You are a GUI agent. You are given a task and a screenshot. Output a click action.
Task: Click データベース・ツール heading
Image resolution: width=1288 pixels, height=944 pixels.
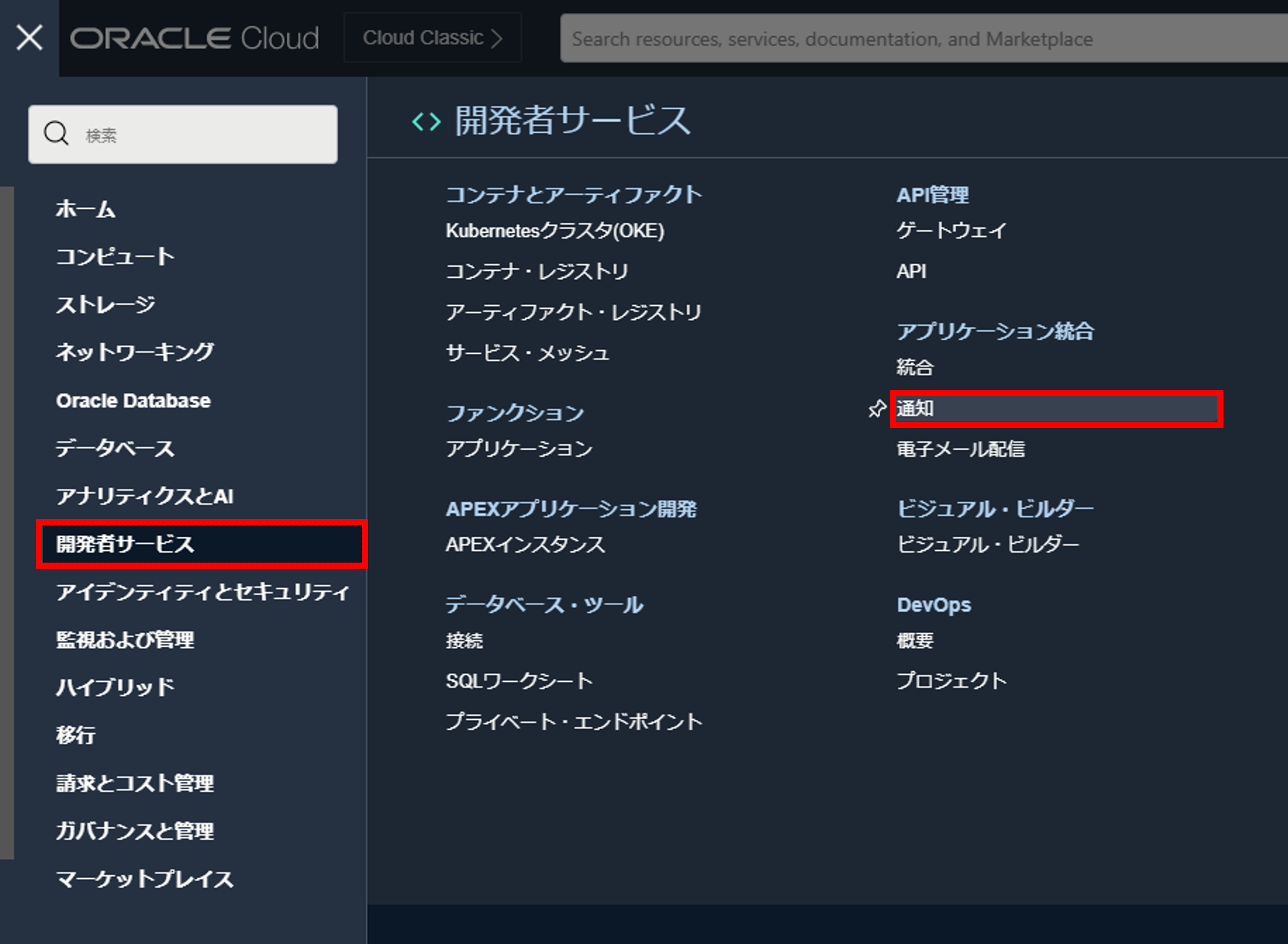click(x=544, y=605)
